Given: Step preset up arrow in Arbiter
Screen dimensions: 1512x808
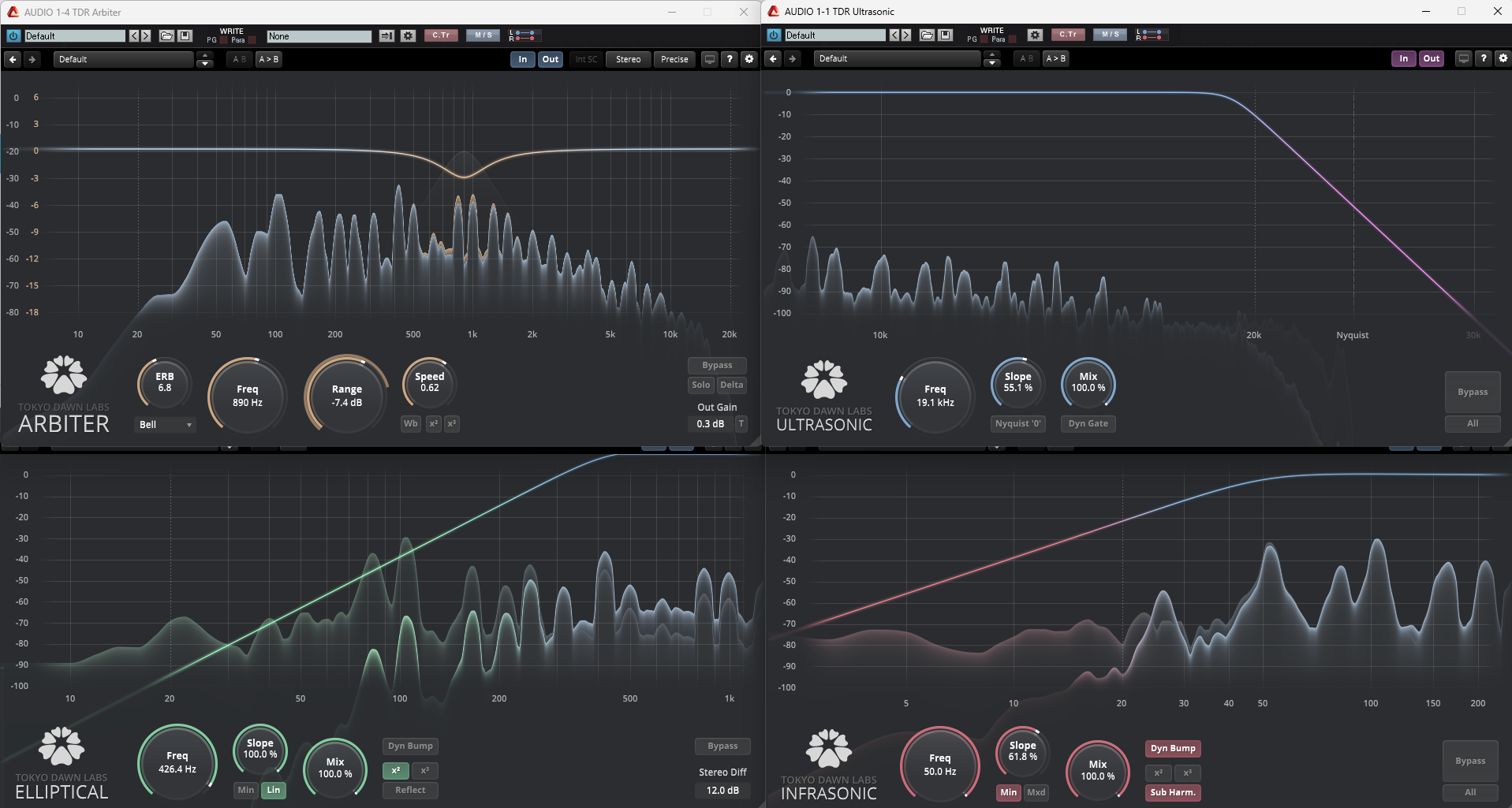Looking at the screenshot, I should [x=204, y=55].
